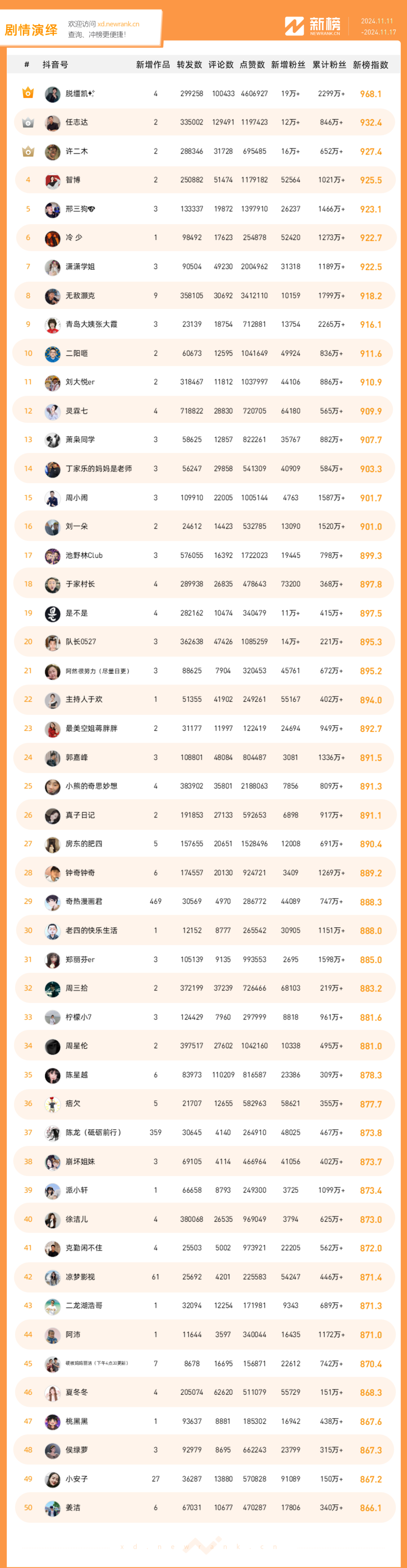Select the avatar beside 无敌灏克
Screen dimensions: 407x1568
click(52, 296)
